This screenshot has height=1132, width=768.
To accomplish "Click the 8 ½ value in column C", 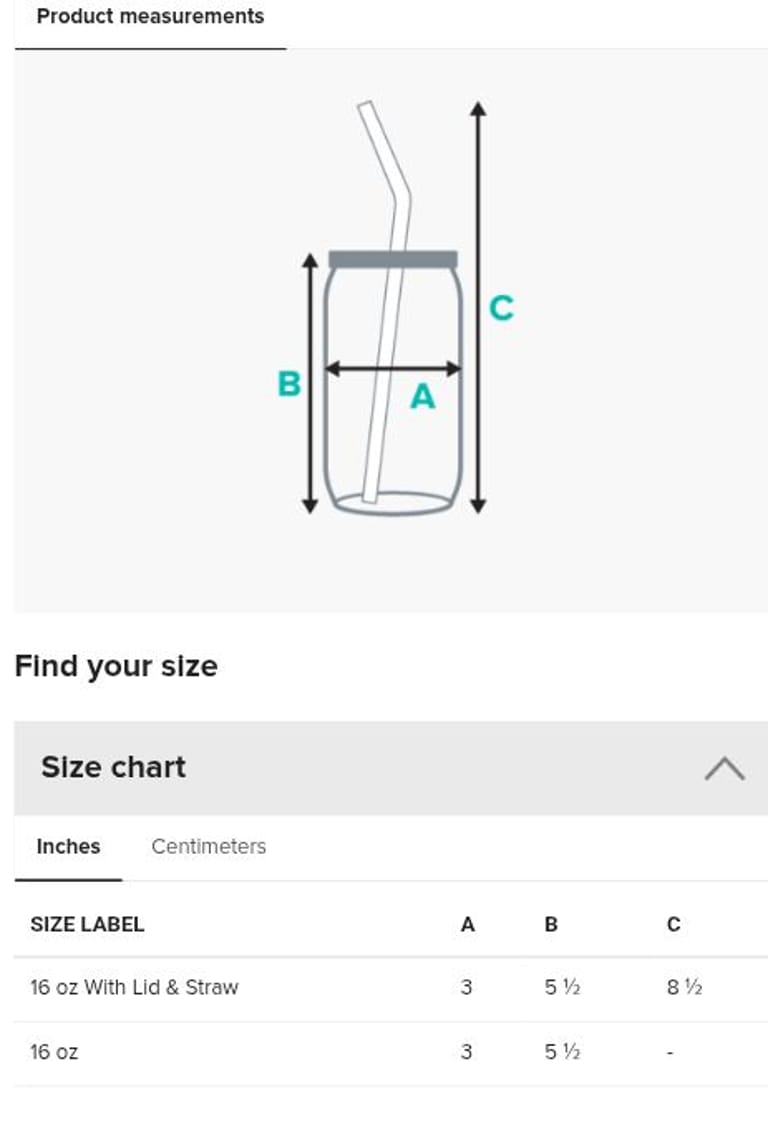I will point(684,988).
